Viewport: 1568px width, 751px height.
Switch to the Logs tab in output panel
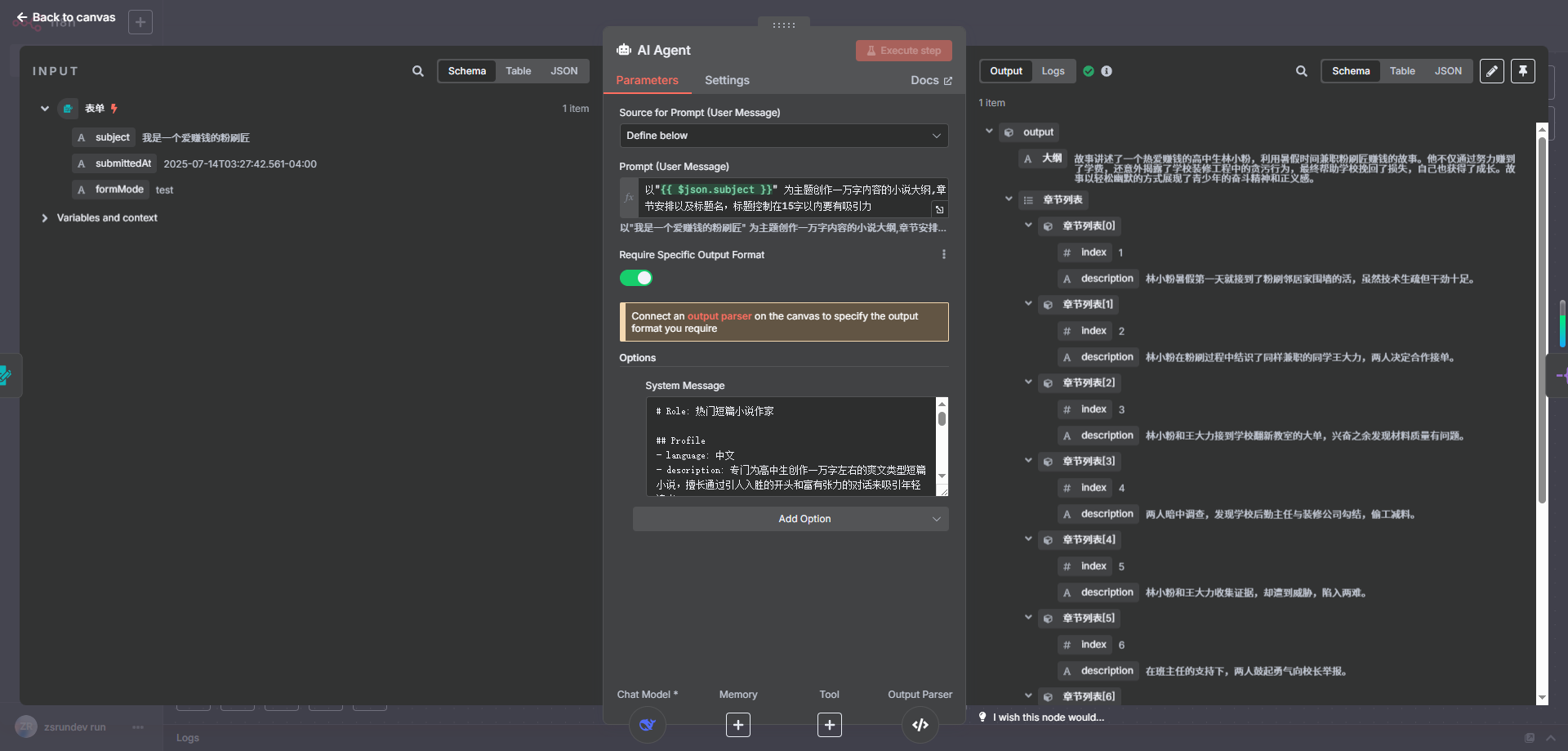point(1053,71)
